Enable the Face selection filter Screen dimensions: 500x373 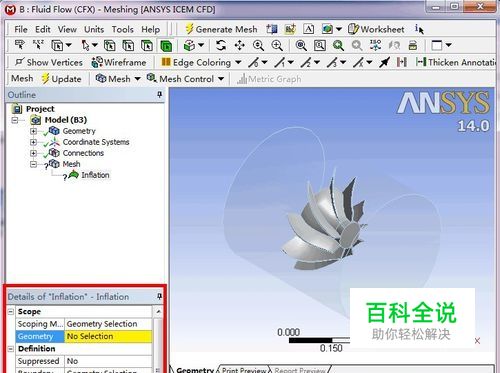point(147,45)
